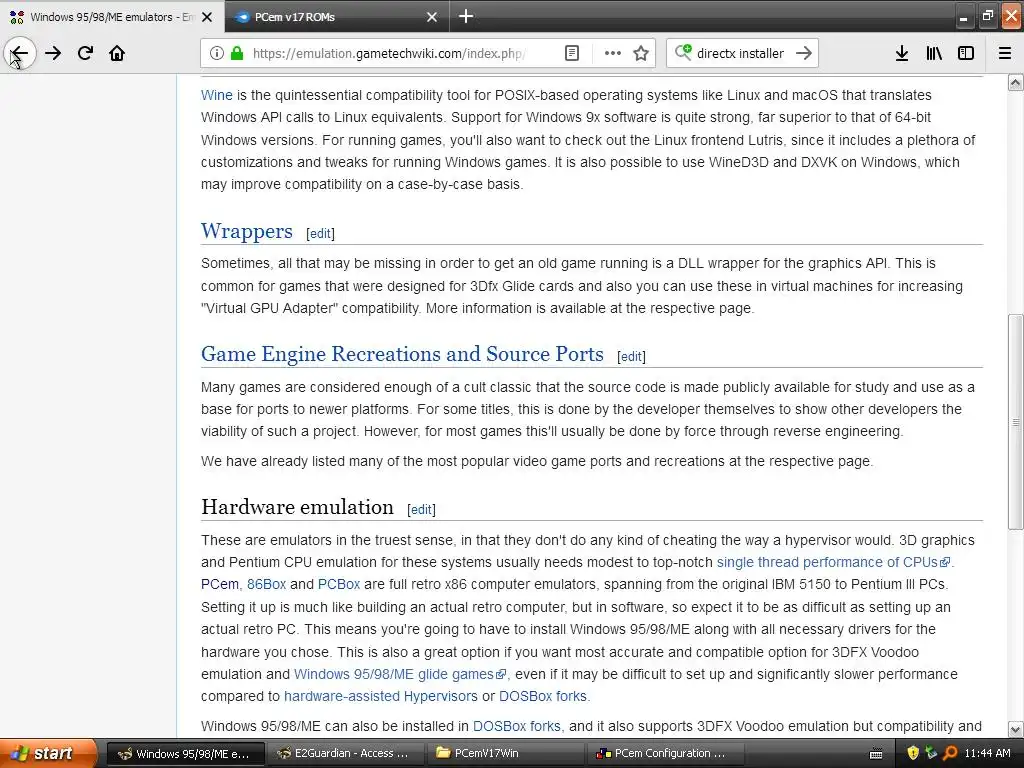Open the downloads panel

click(902, 54)
